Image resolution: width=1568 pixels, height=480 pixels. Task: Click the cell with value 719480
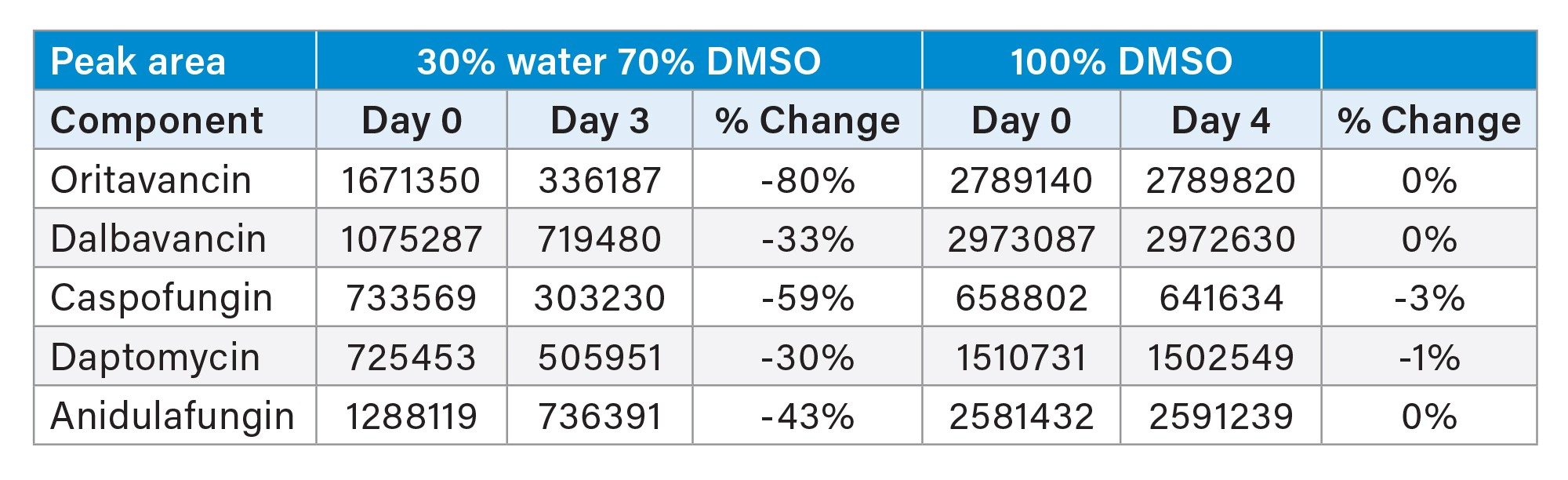click(x=600, y=239)
